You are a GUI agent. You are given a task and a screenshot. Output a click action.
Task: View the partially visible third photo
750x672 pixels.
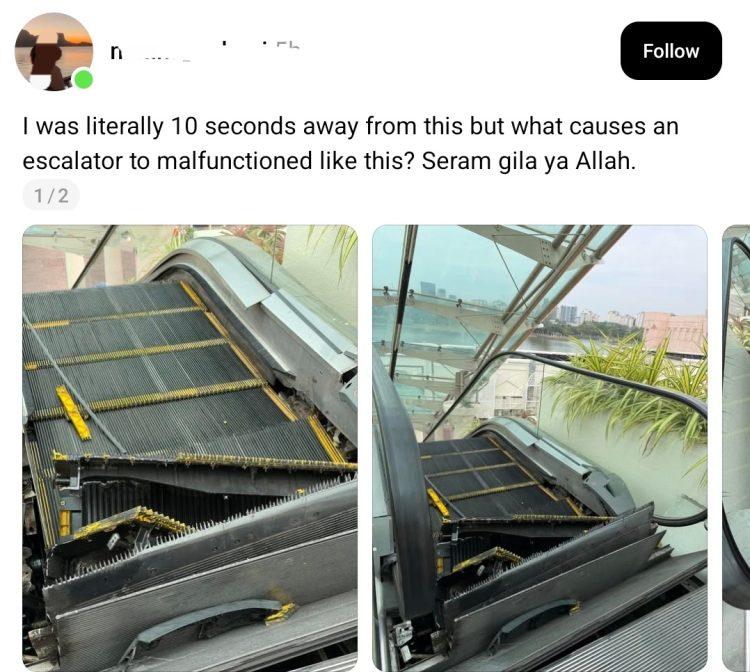(x=736, y=448)
